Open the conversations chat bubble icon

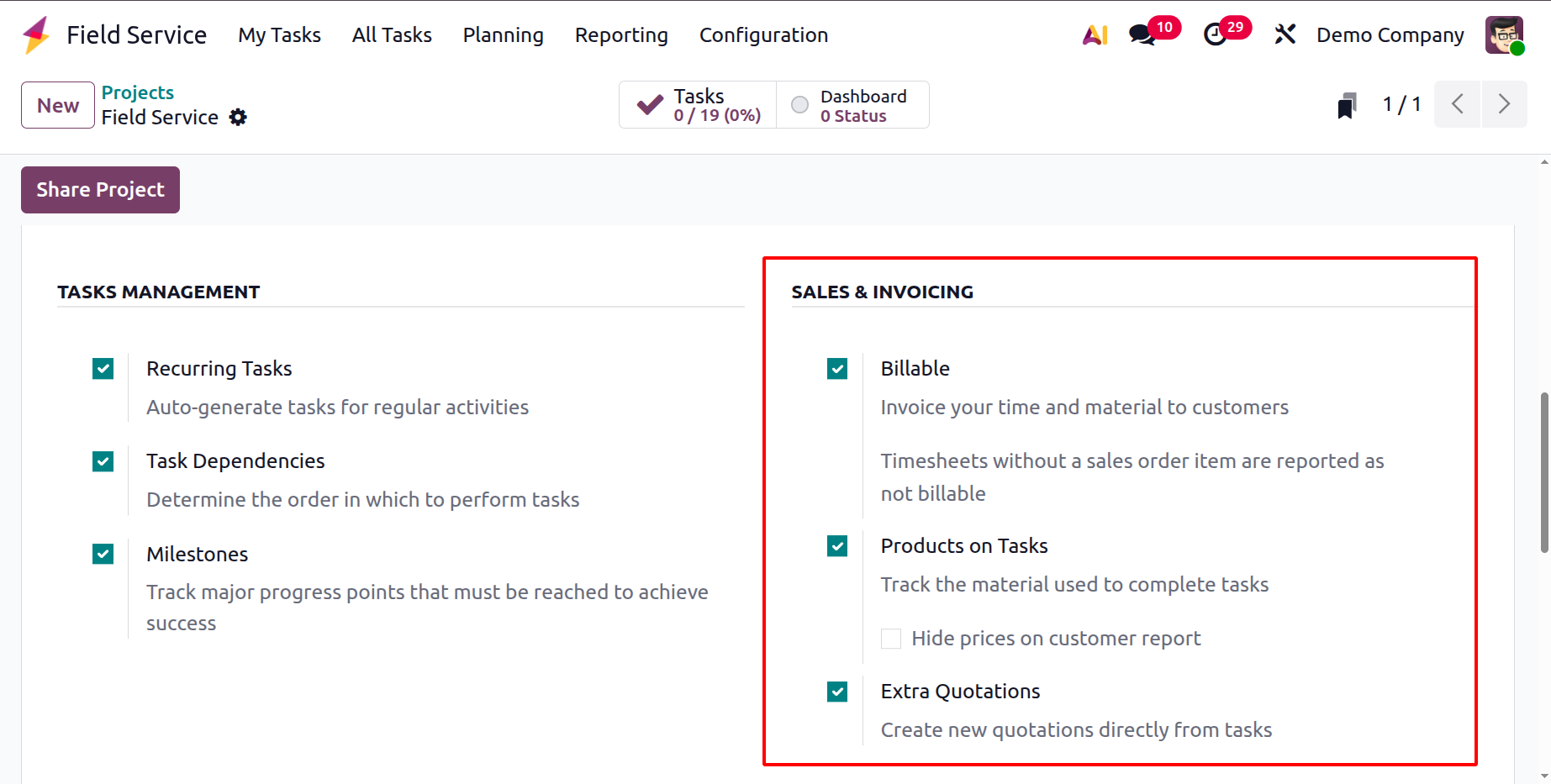(x=1142, y=35)
